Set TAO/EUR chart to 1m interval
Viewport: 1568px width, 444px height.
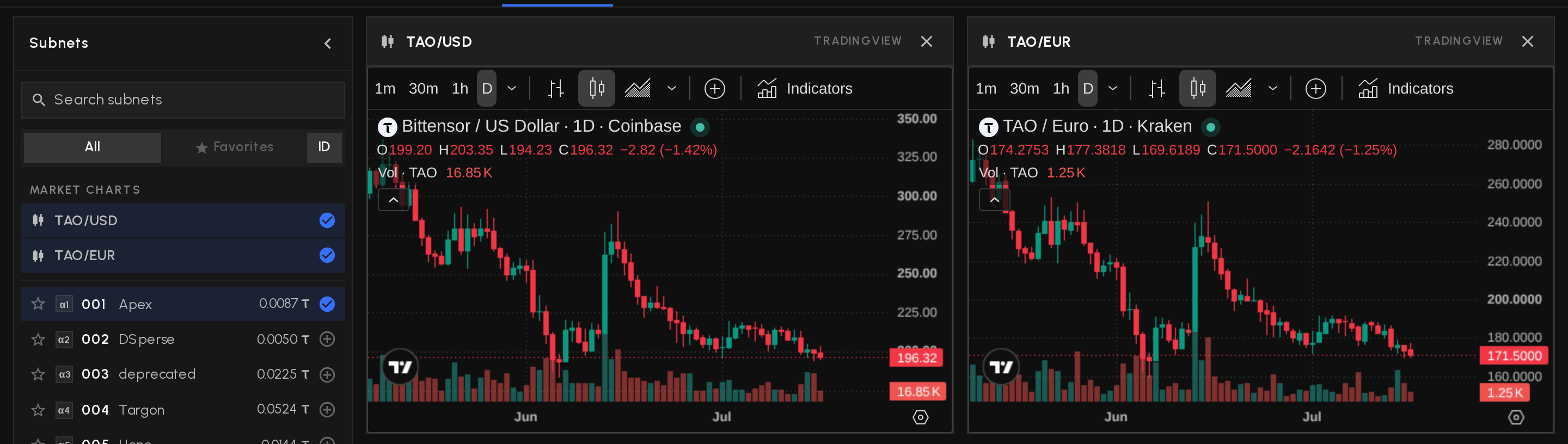click(985, 89)
